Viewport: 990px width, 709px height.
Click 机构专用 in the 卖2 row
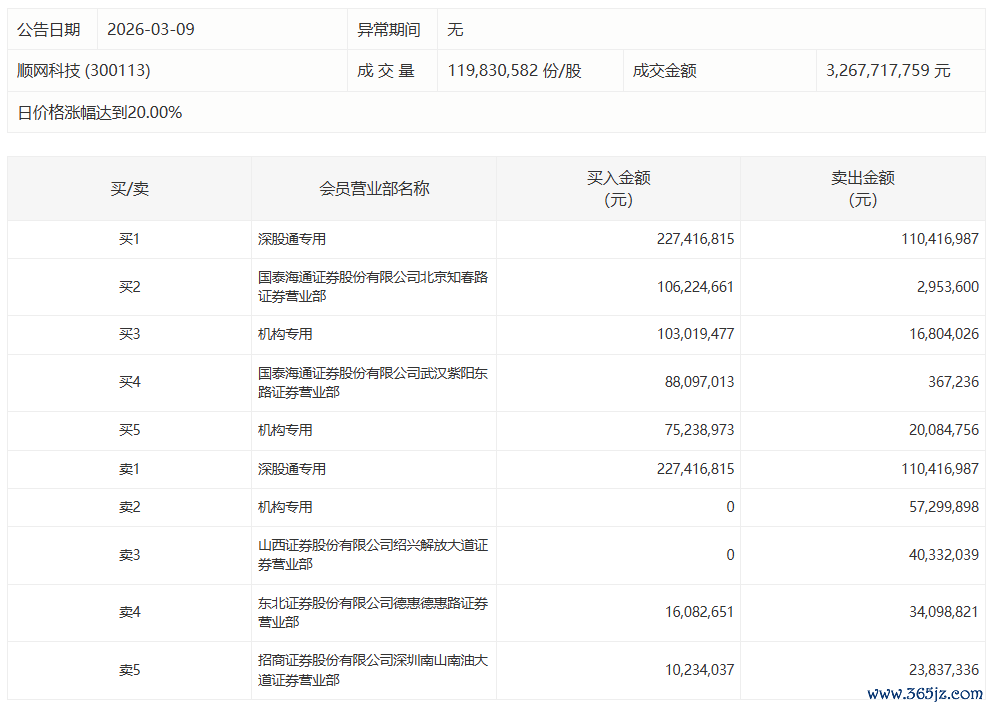pyautogui.click(x=285, y=507)
